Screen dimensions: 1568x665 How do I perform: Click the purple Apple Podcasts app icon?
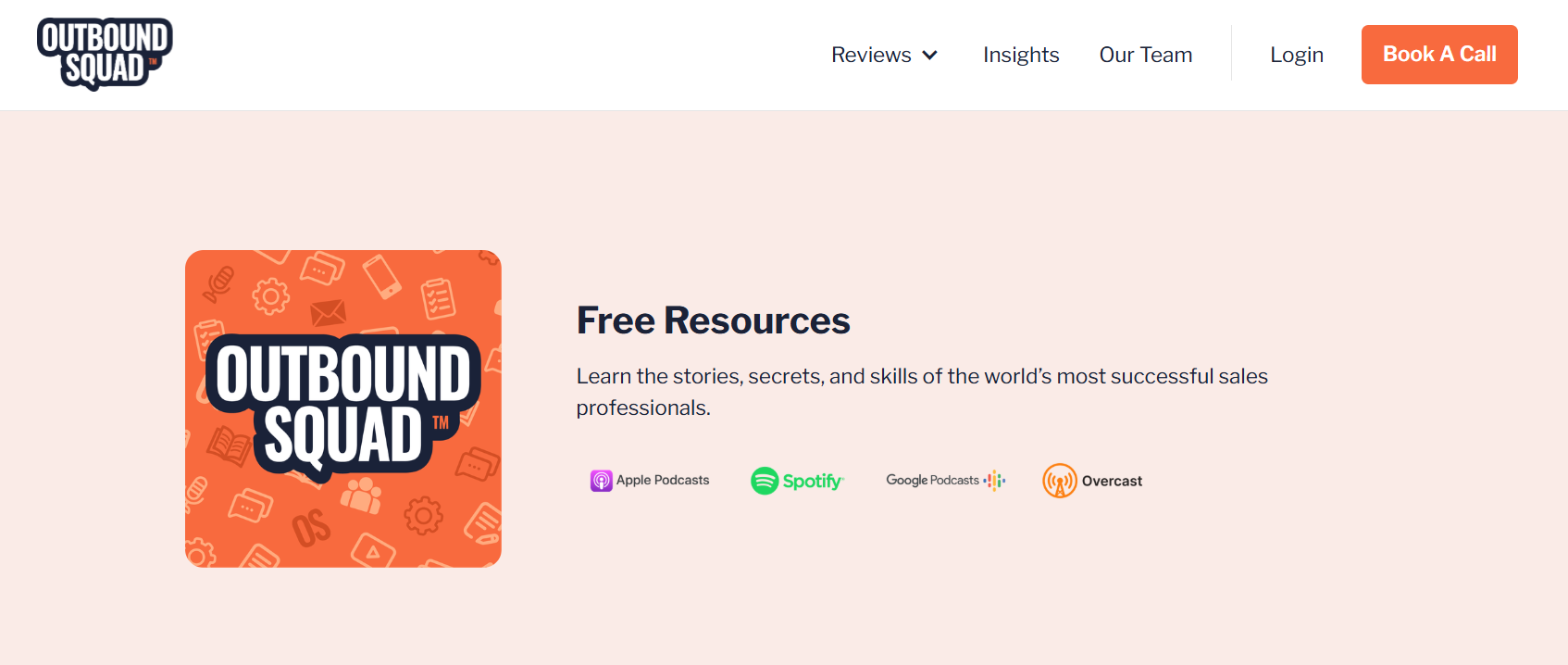click(x=602, y=481)
